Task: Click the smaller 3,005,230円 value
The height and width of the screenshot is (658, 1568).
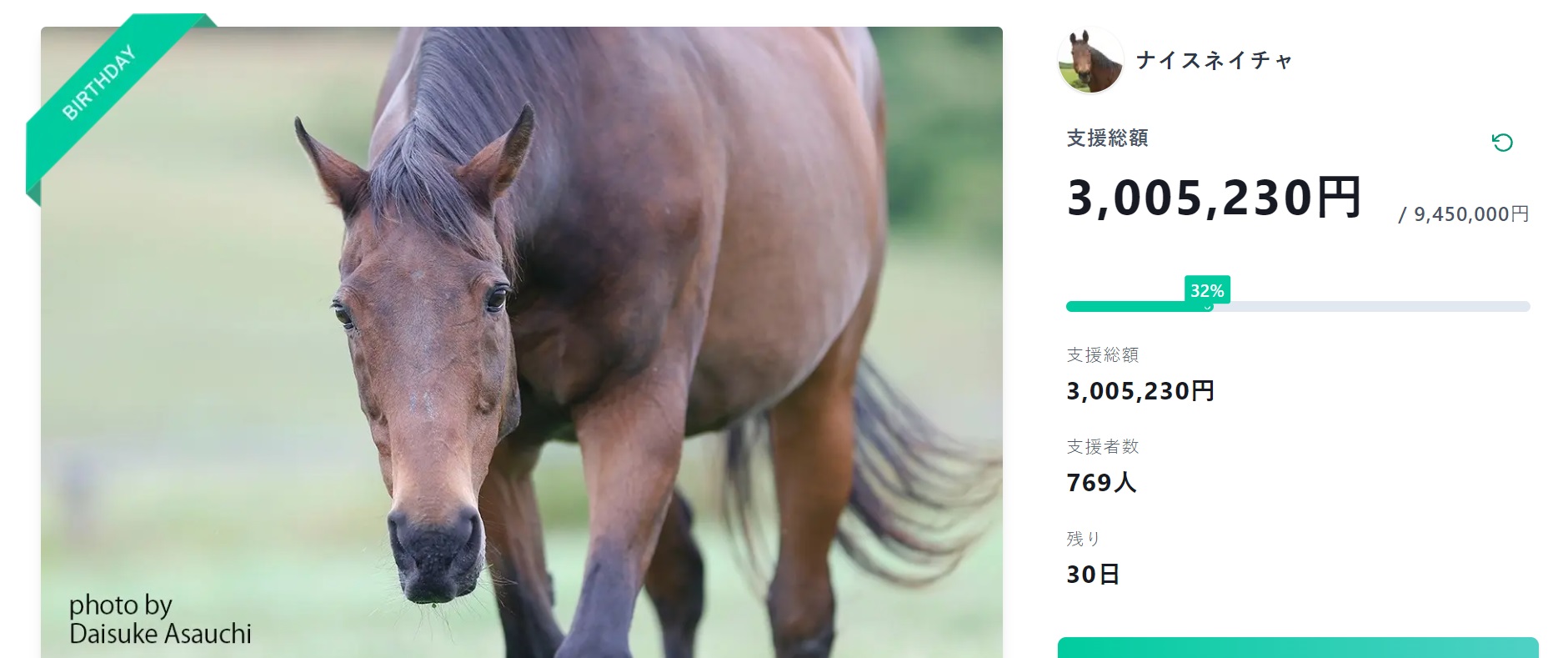Action: [1140, 391]
